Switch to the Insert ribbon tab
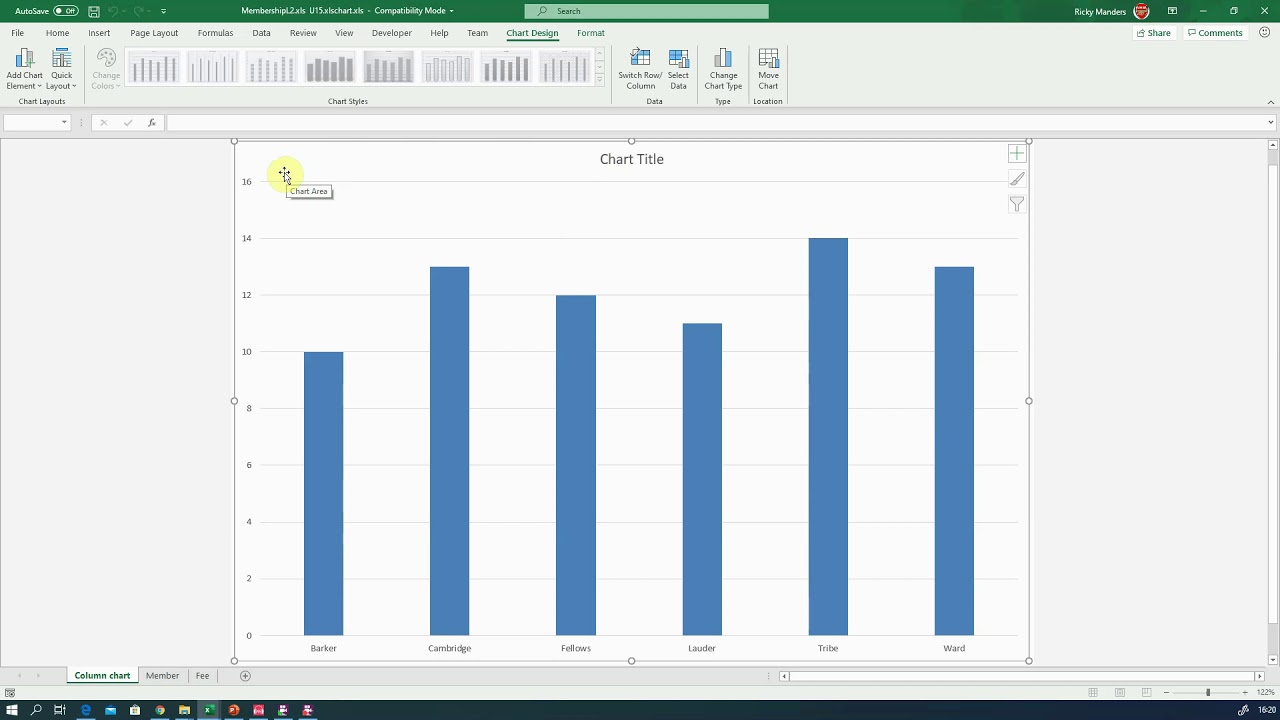Viewport: 1280px width, 720px height. pos(99,33)
